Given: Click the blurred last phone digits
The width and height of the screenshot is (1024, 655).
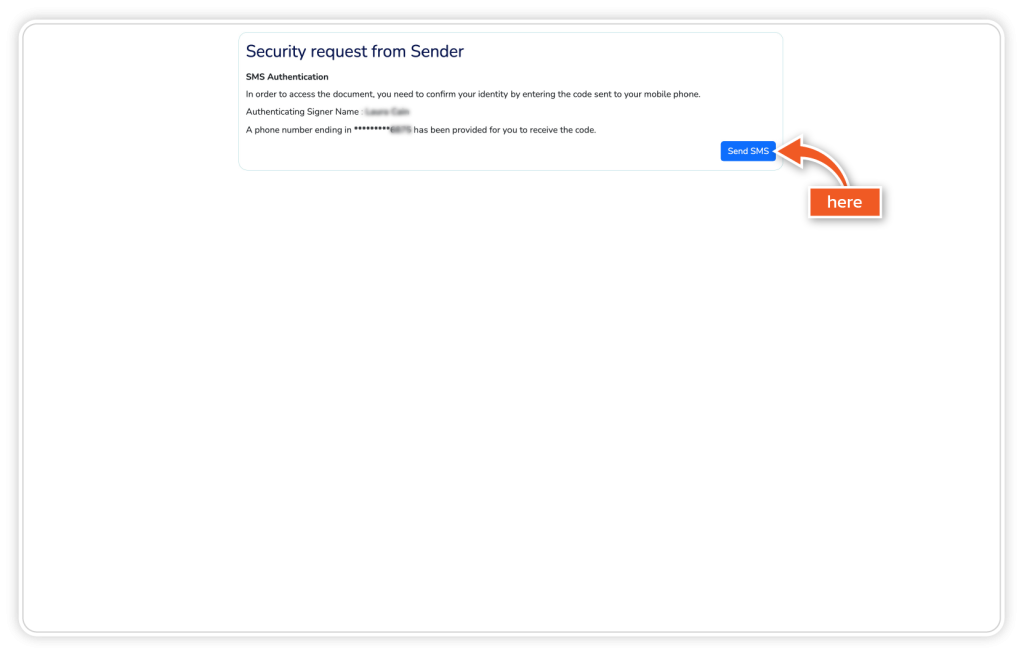Looking at the screenshot, I should [x=400, y=130].
